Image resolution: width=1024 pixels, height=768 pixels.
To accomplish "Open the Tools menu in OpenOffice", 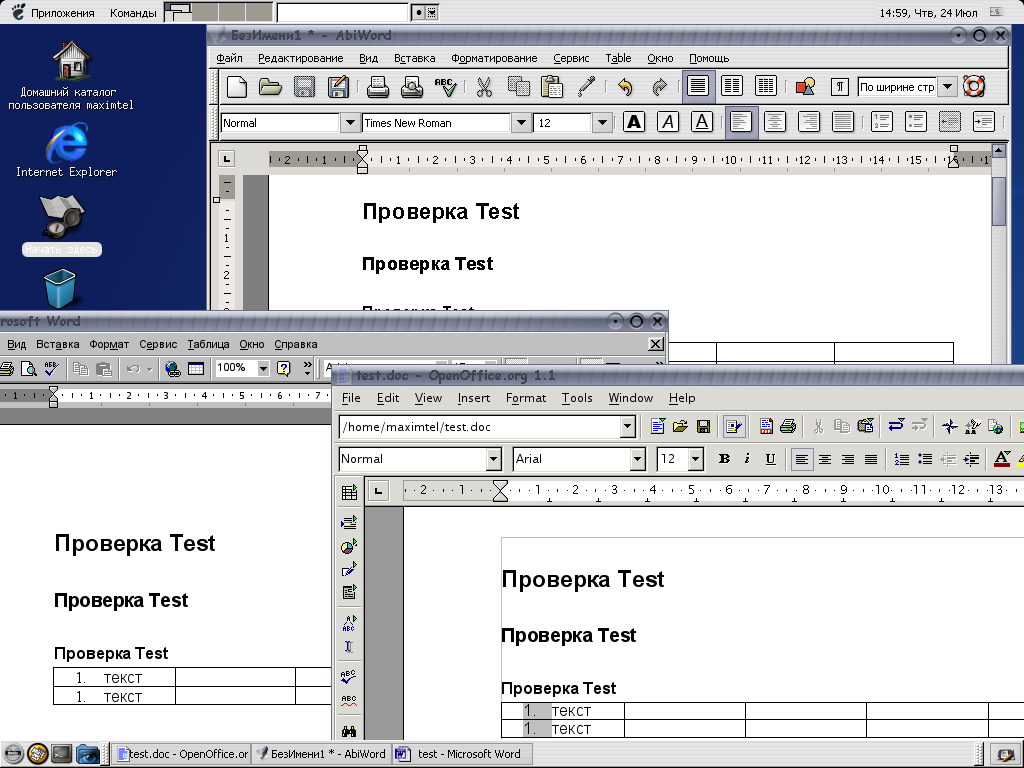I will [x=576, y=398].
